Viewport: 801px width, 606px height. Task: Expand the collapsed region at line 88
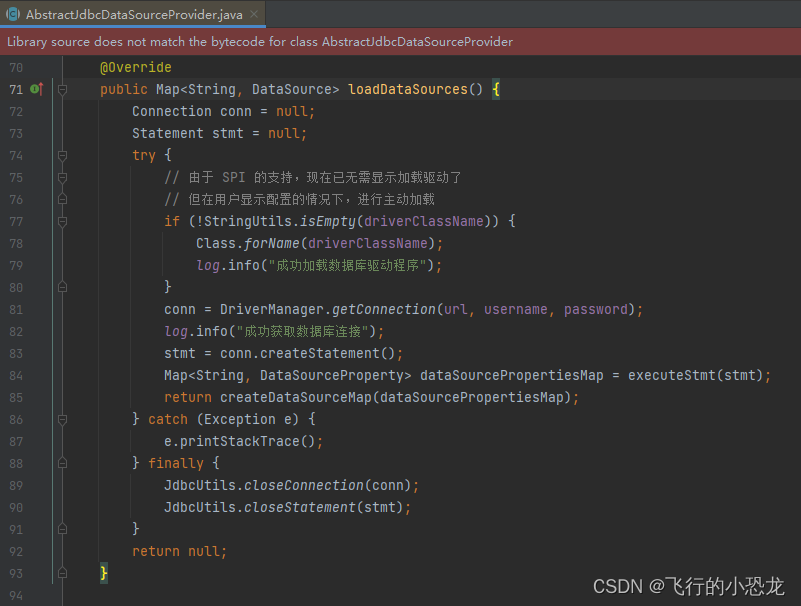tap(62, 463)
